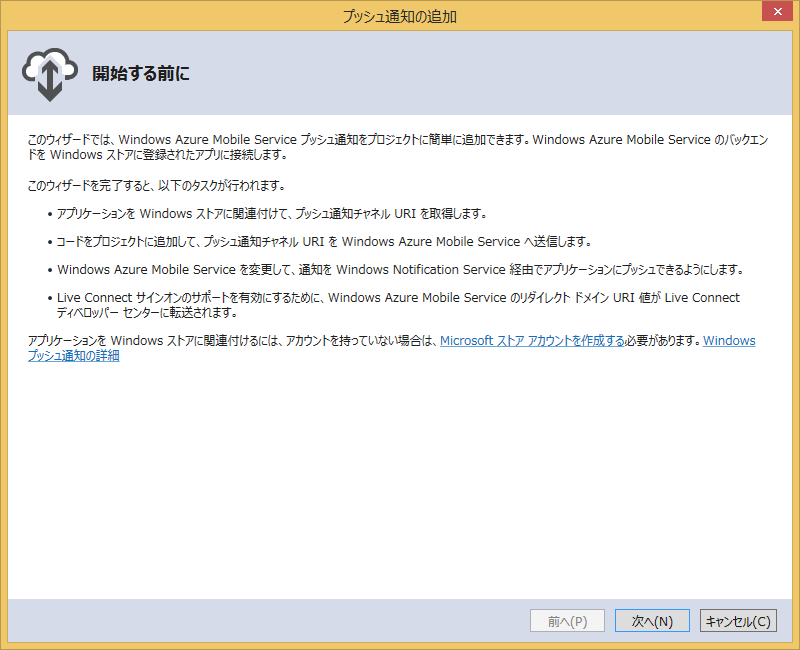Click the intro paragraph starting このウィザードでは
This screenshot has width=800, height=650.
coord(398,147)
